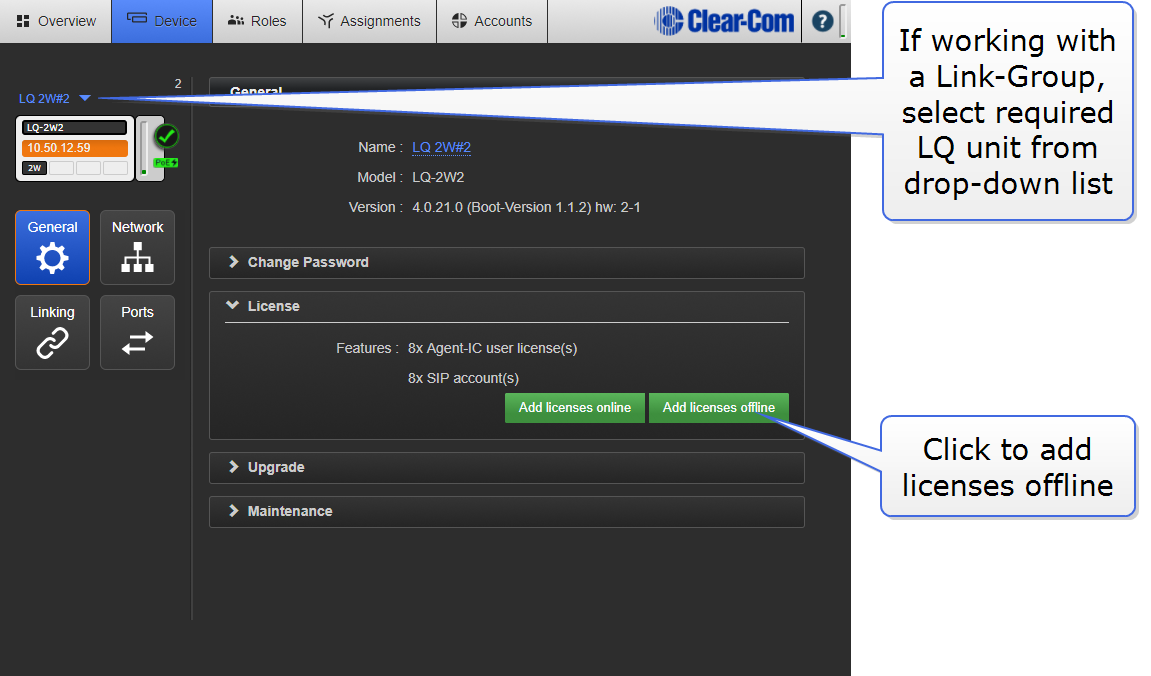Expand the Upgrade section
The height and width of the screenshot is (676, 1151).
click(275, 467)
